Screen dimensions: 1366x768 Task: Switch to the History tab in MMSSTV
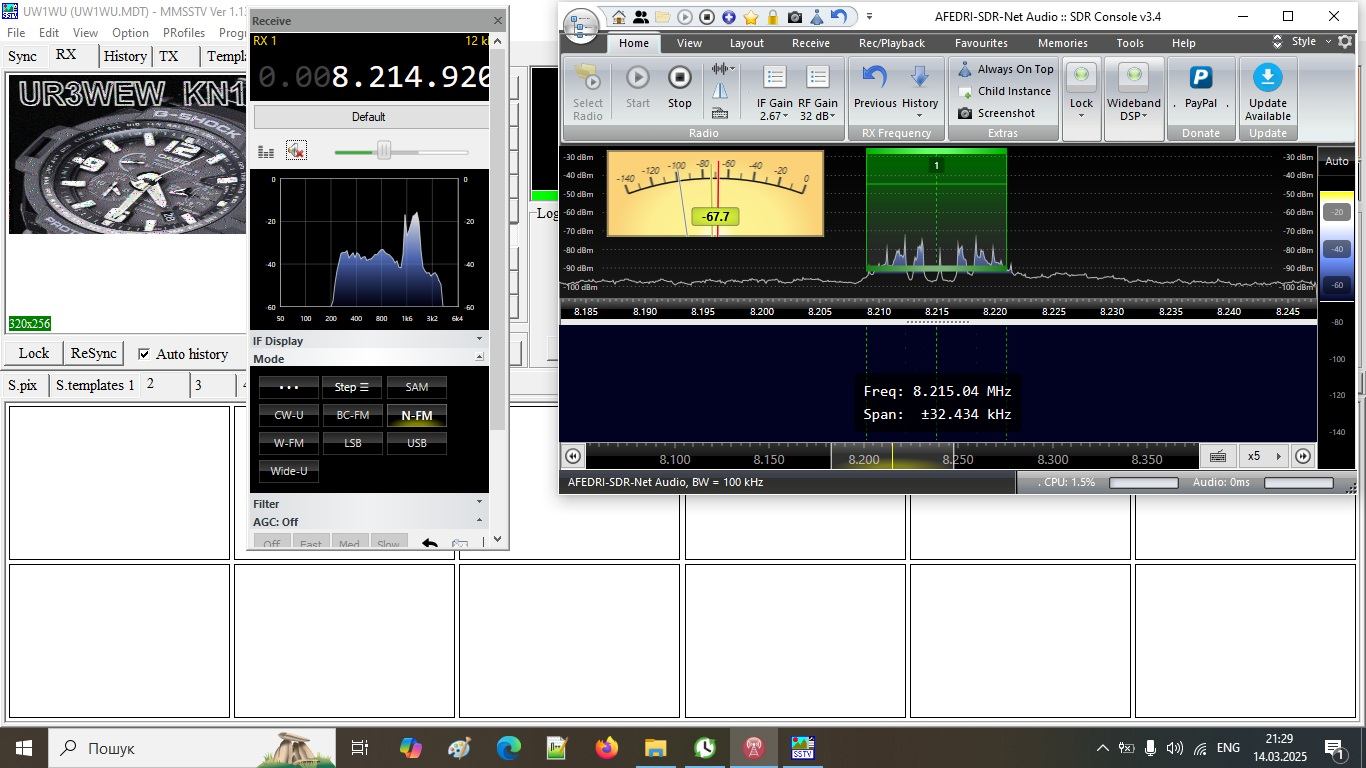coord(124,56)
